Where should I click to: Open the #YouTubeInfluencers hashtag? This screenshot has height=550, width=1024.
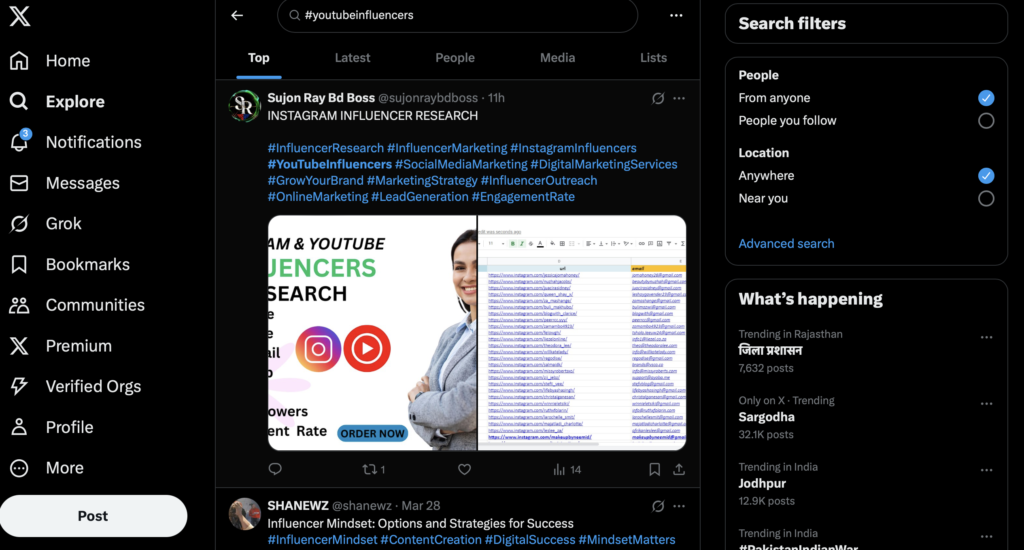point(329,165)
